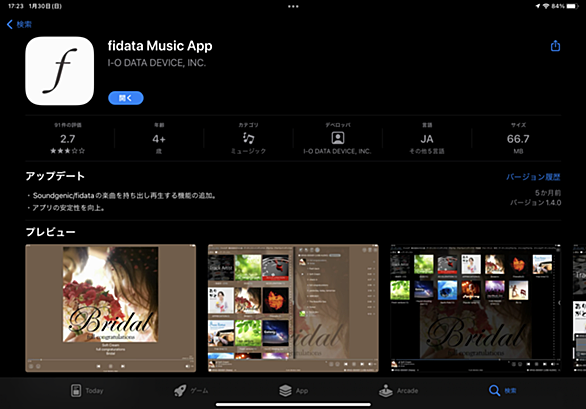
Task: Tap the stacked layers App icon
Action: 285,391
